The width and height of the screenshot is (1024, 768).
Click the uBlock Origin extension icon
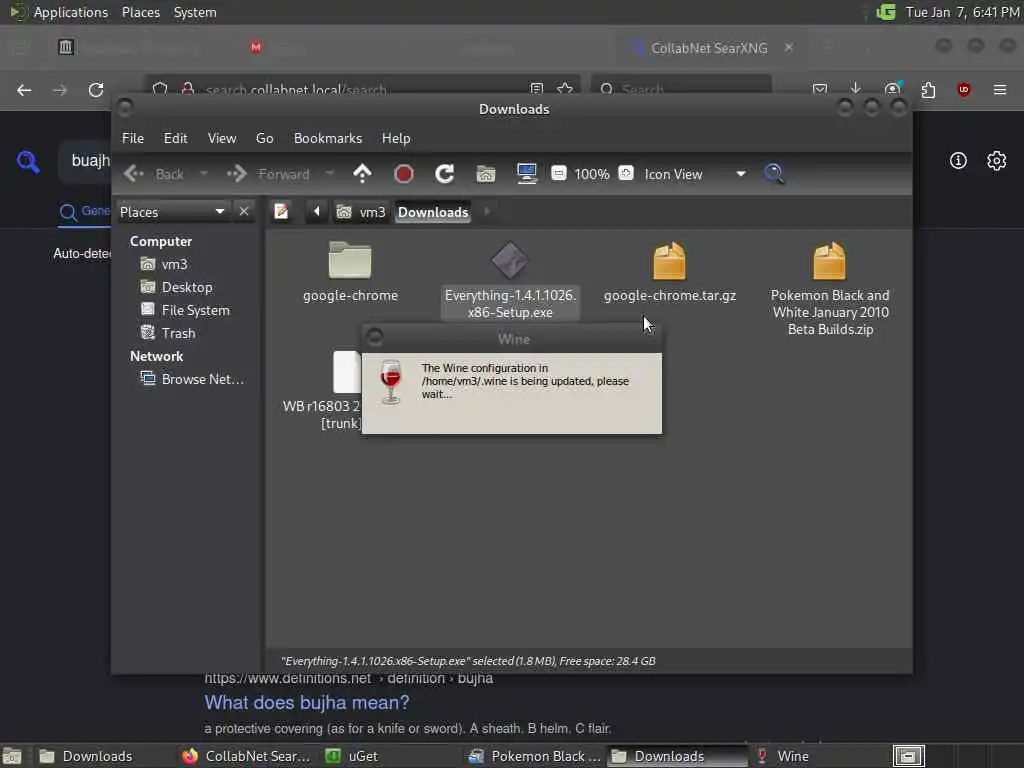point(964,89)
